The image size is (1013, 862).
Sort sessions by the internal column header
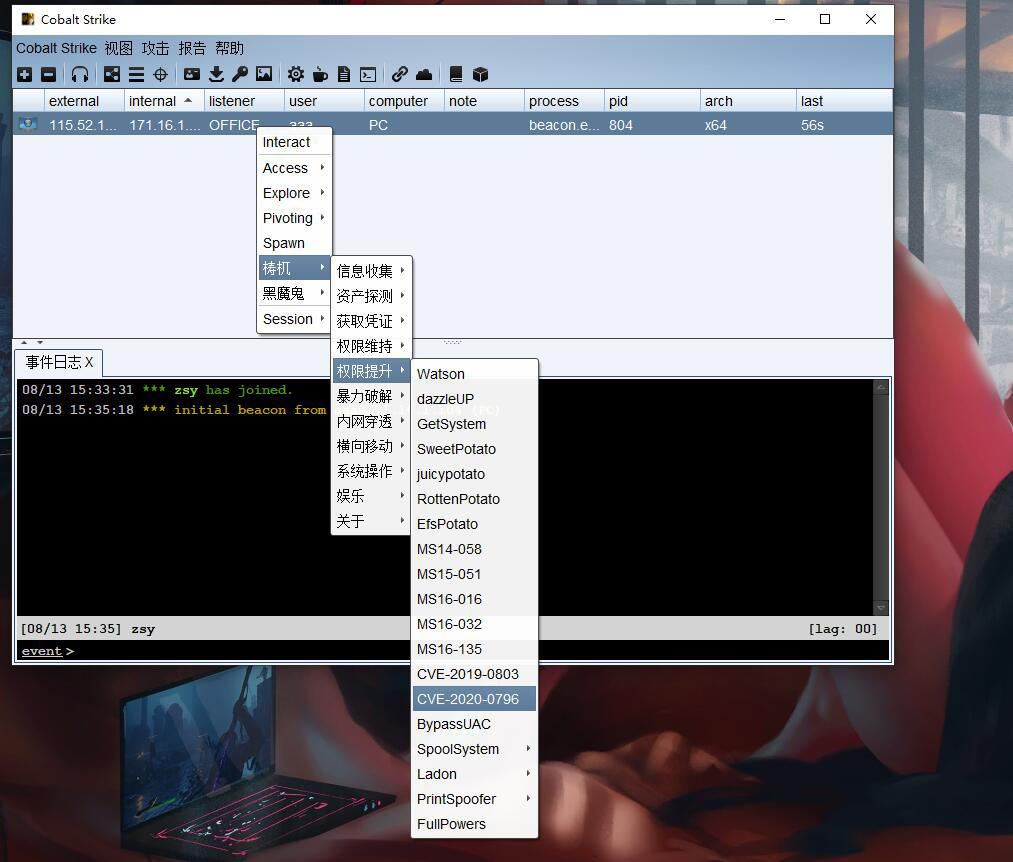coord(164,101)
